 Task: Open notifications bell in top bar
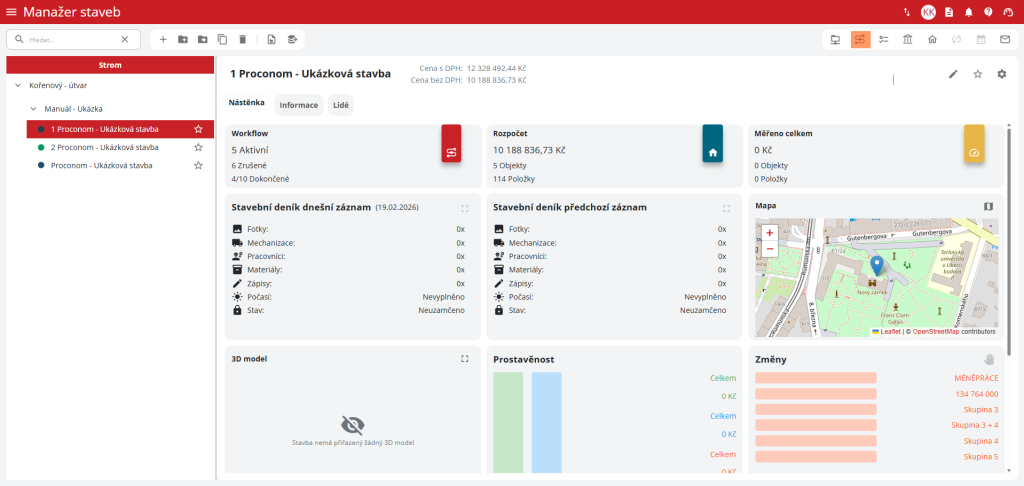(x=968, y=12)
